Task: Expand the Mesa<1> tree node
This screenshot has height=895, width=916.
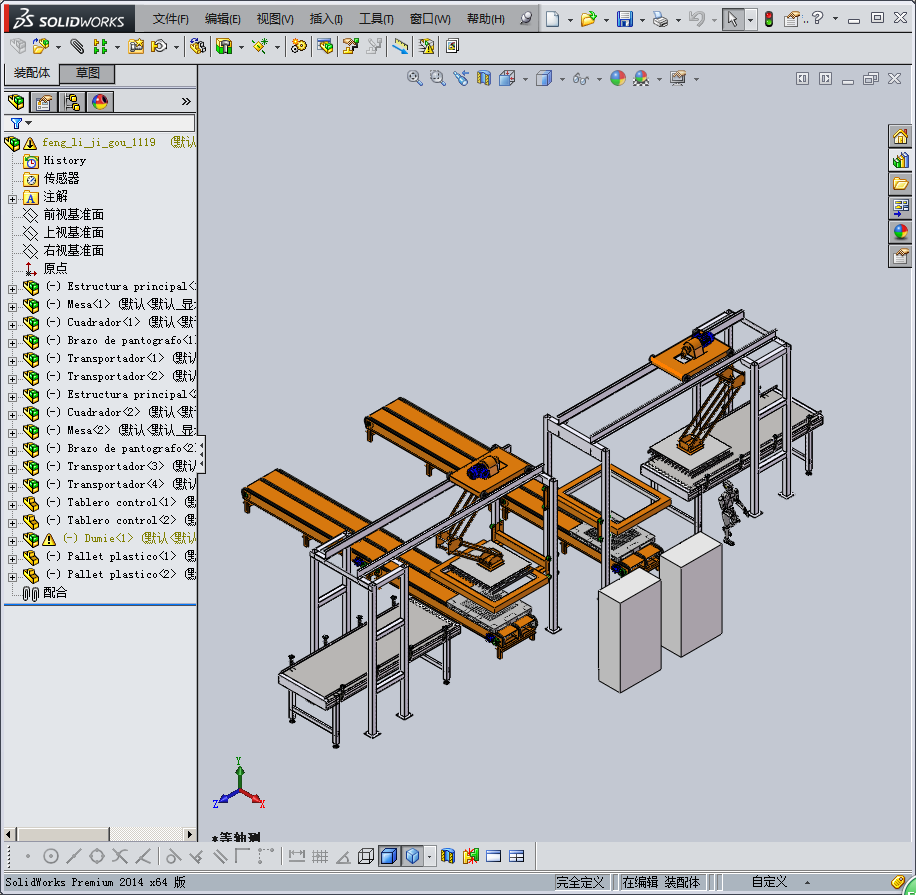Action: pyautogui.click(x=12, y=305)
